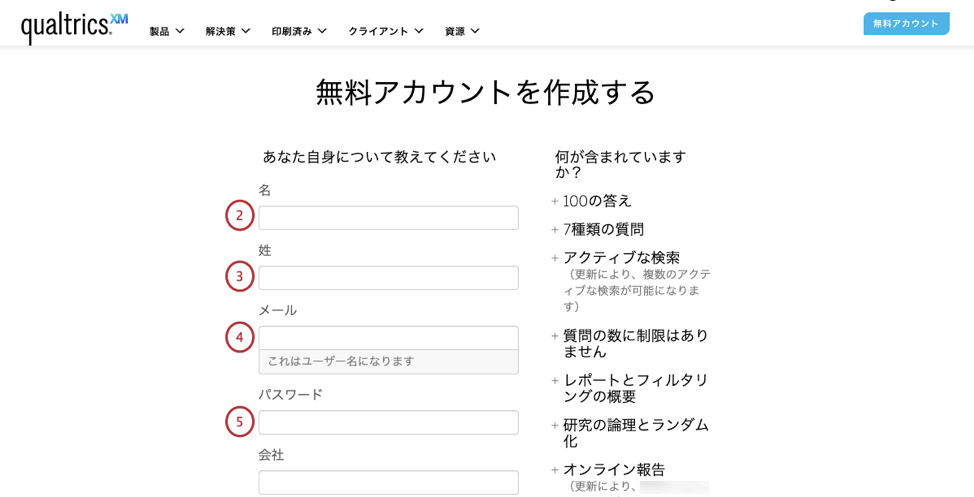Click the plus icon beside アクティブな検索
This screenshot has height=497, width=974.
(555, 258)
